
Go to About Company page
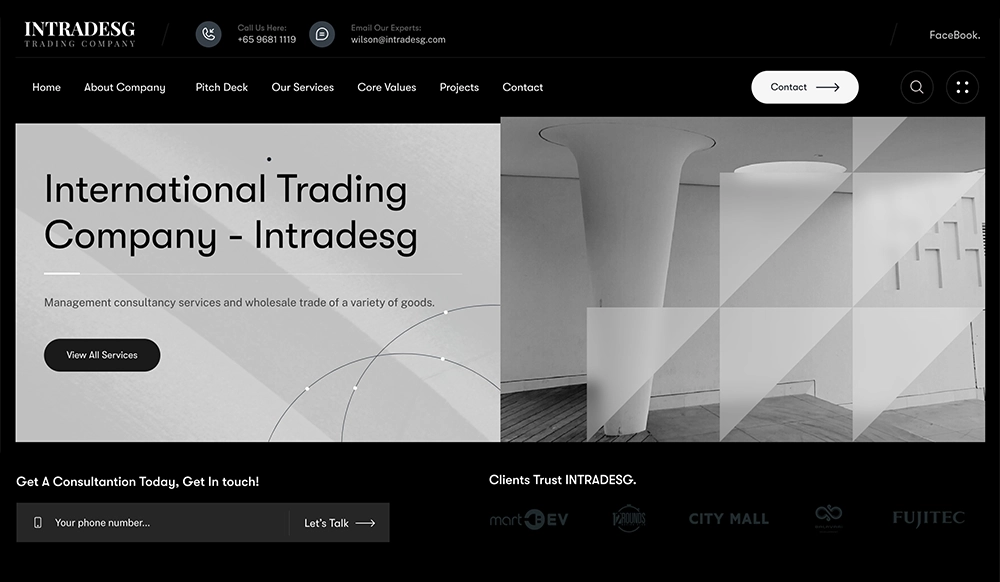(124, 87)
